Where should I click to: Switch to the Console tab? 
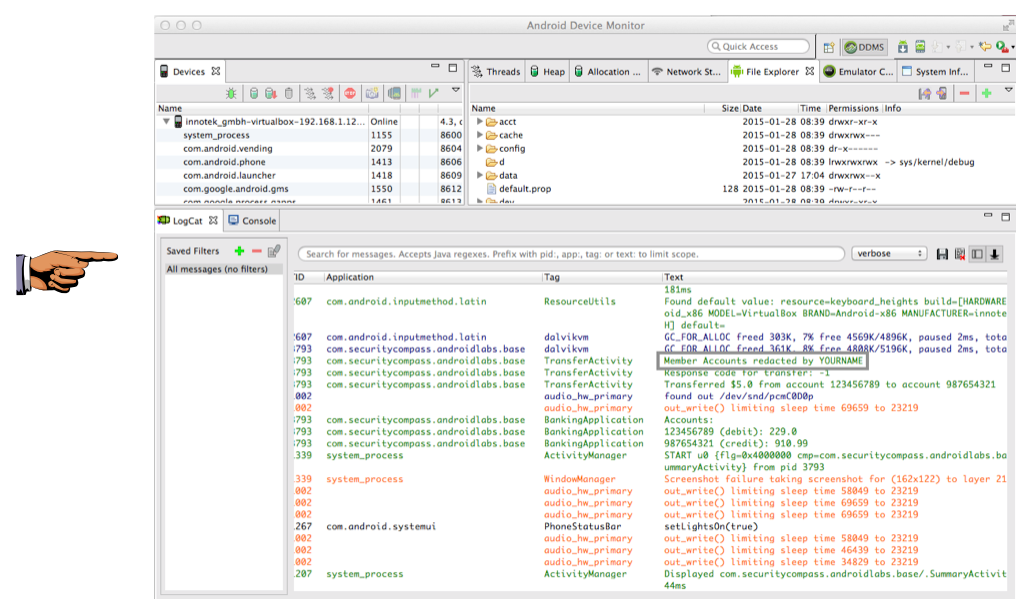point(252,221)
